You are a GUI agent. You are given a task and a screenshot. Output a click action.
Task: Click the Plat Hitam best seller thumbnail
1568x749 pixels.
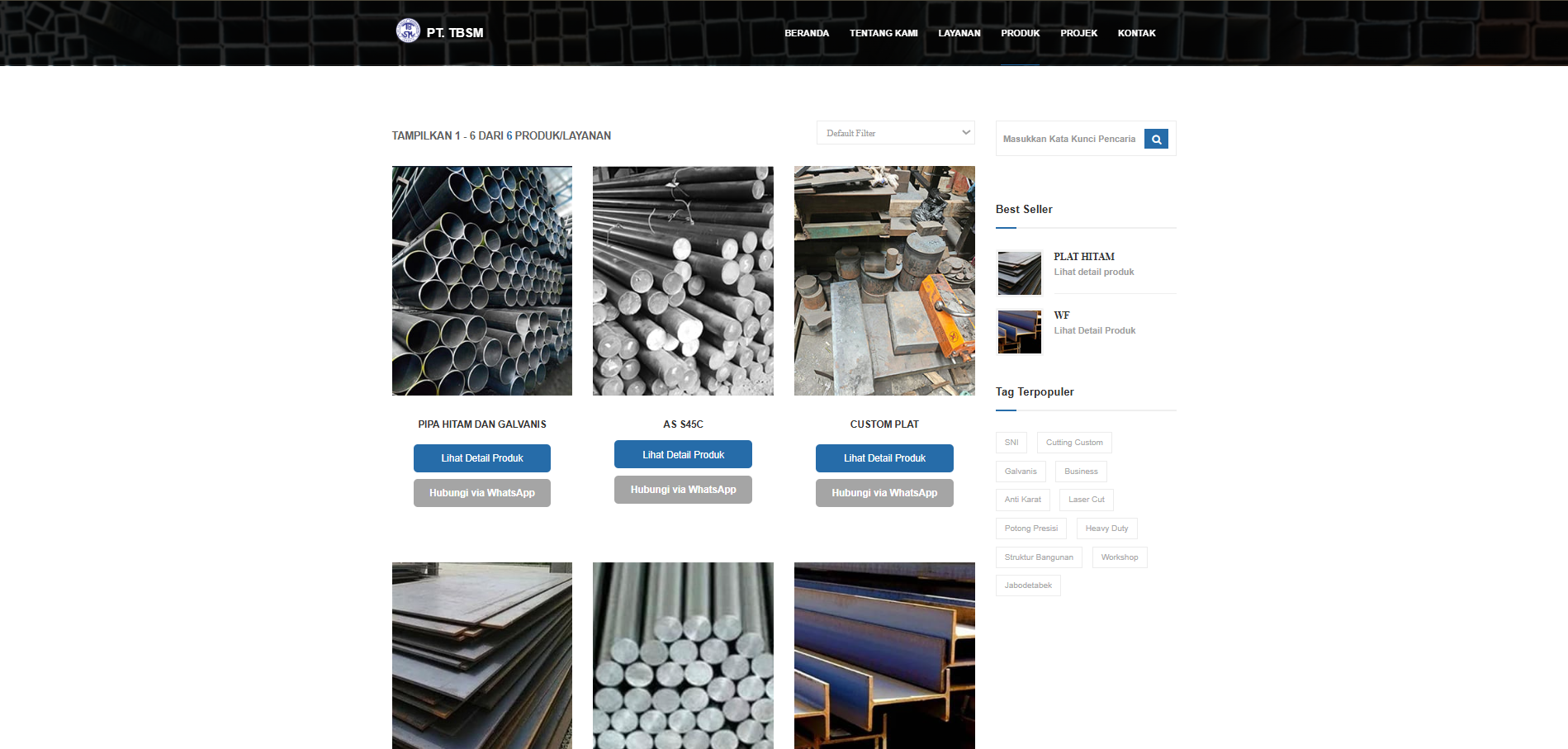point(1019,273)
